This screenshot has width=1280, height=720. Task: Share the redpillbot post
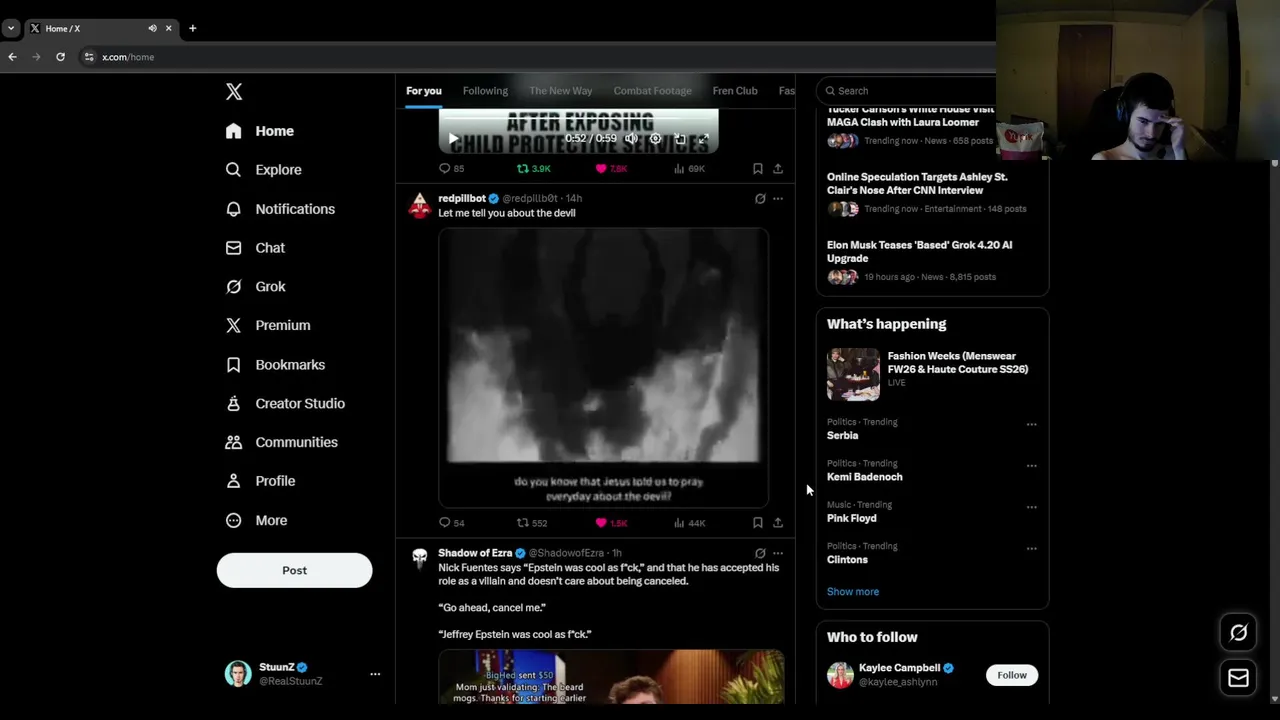(x=778, y=523)
